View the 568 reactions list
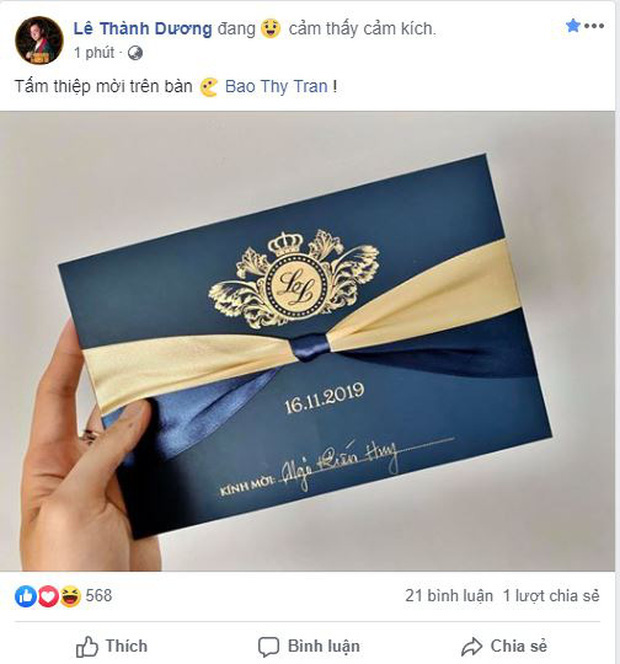The image size is (620, 664). (99, 596)
